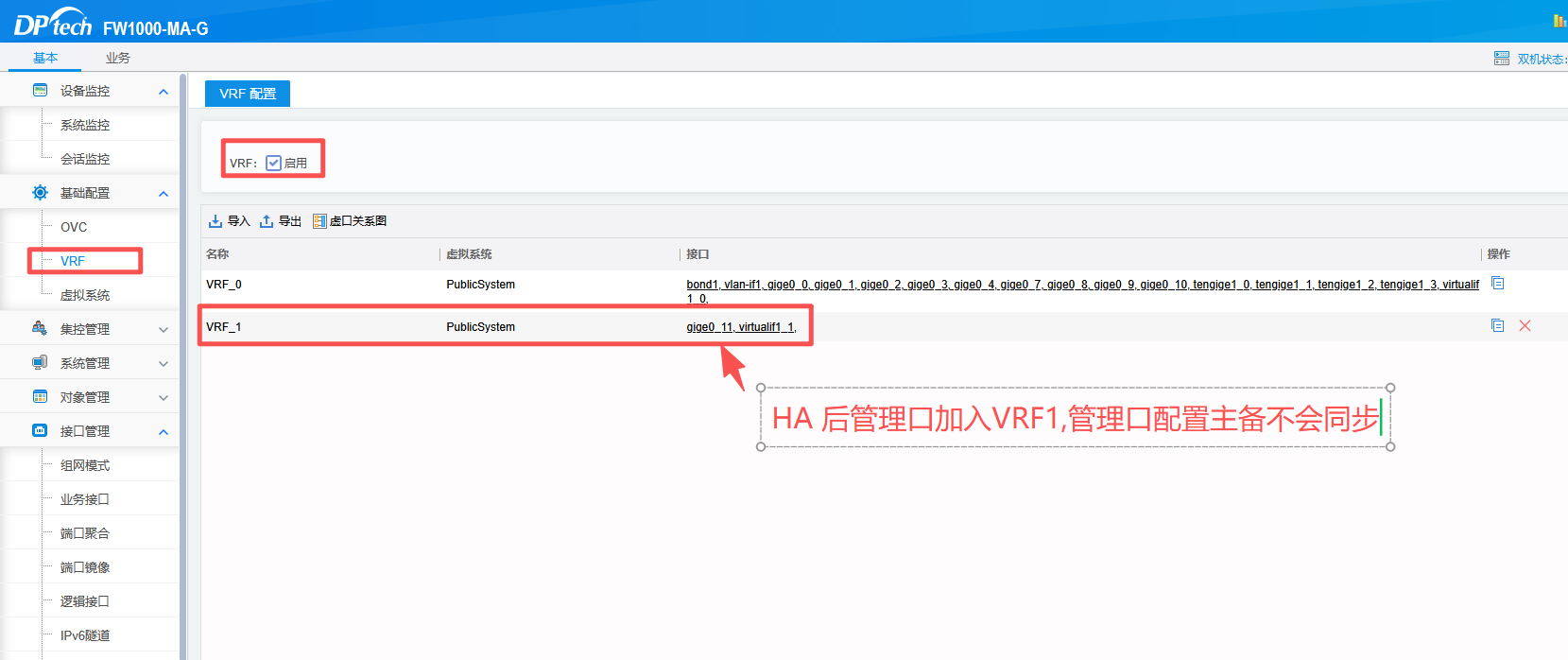Open 逻辑接口 in the sidebar
The width and height of the screenshot is (1568, 660).
tap(85, 601)
